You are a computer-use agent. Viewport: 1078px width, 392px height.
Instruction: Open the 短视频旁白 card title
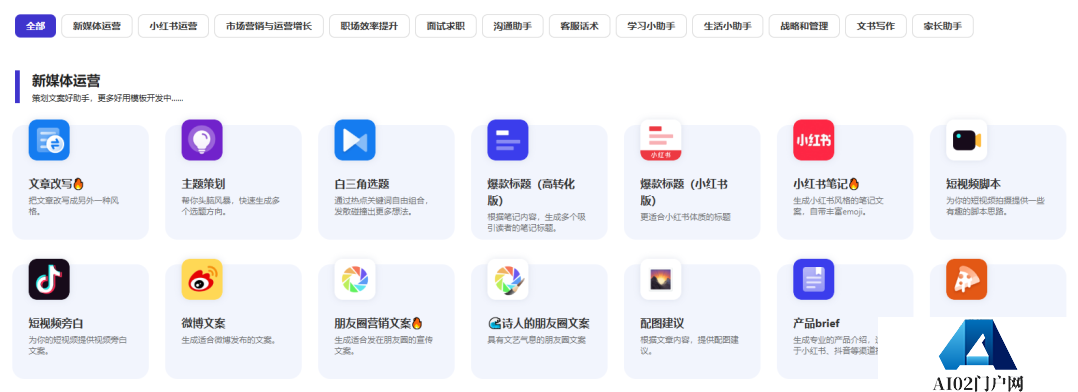point(56,323)
